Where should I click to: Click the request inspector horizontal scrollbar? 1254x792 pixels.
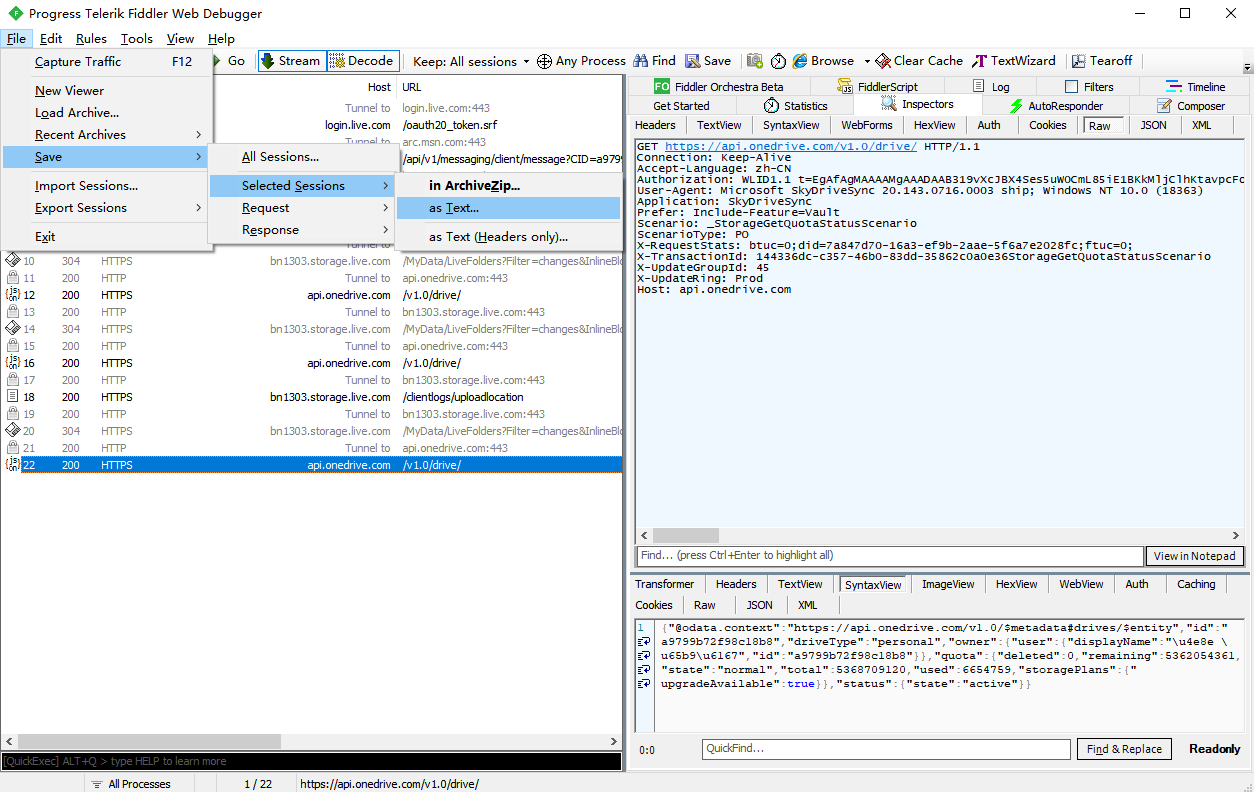(940, 535)
